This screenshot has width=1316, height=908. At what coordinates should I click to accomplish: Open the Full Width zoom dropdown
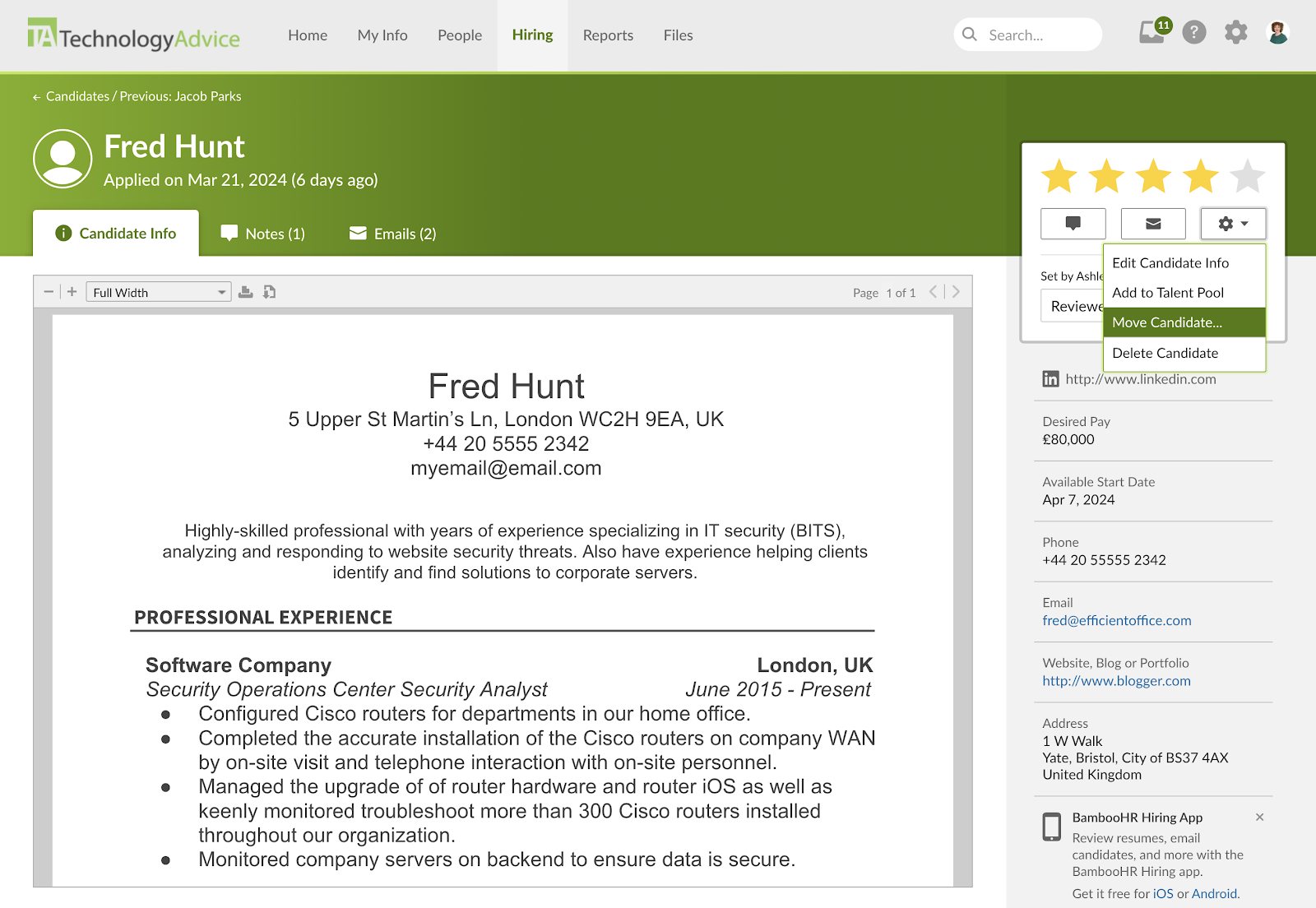(159, 292)
